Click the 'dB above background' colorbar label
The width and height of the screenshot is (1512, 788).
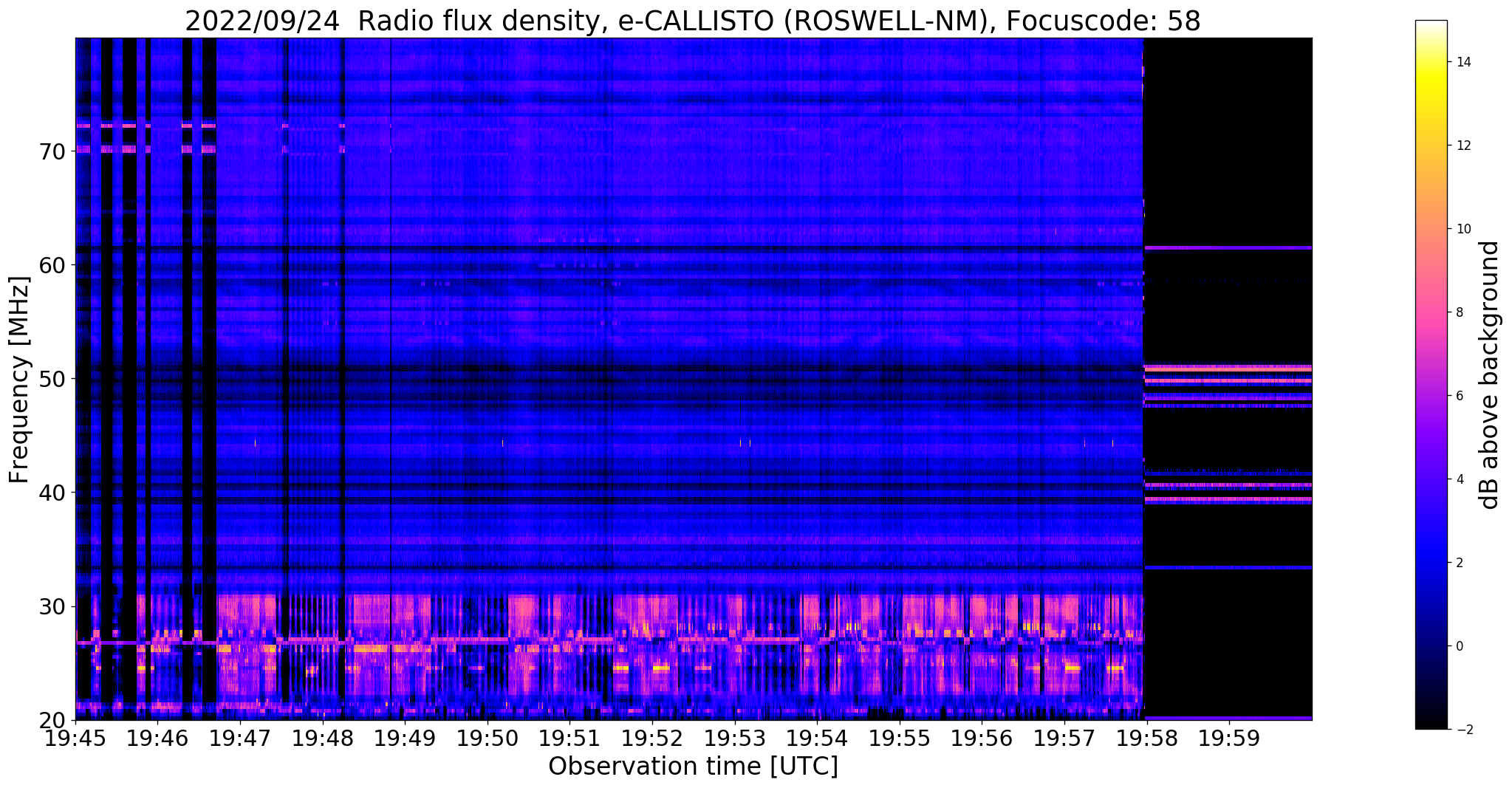click(1490, 375)
